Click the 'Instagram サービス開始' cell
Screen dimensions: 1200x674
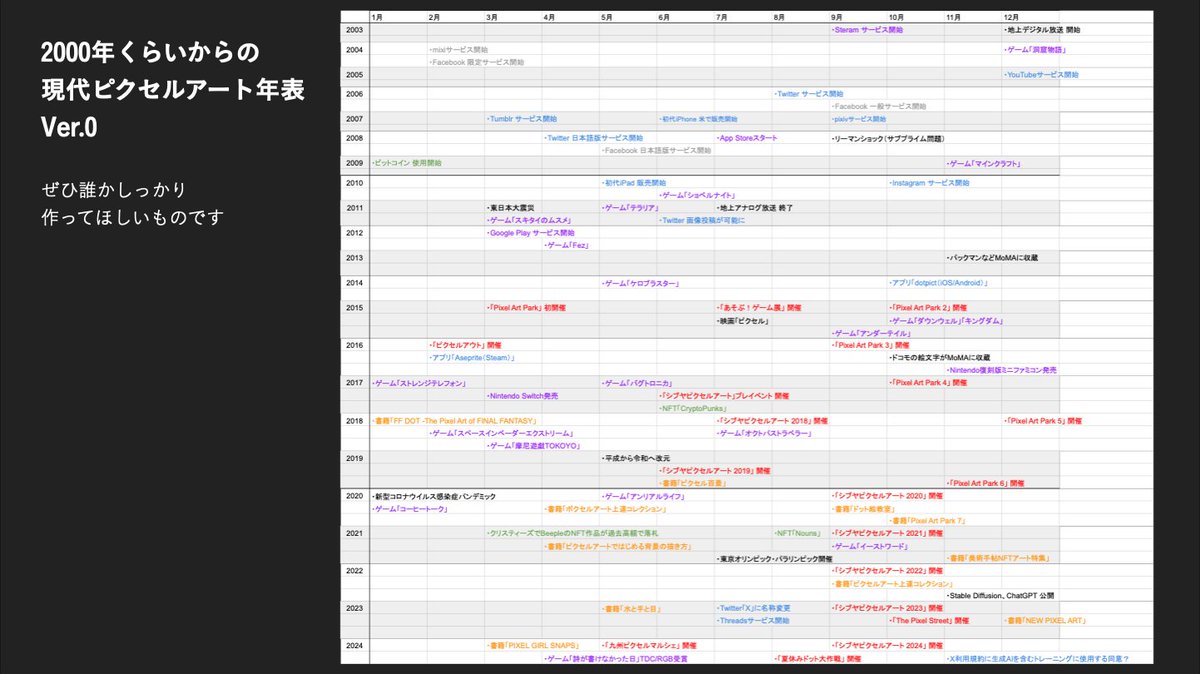click(x=929, y=183)
